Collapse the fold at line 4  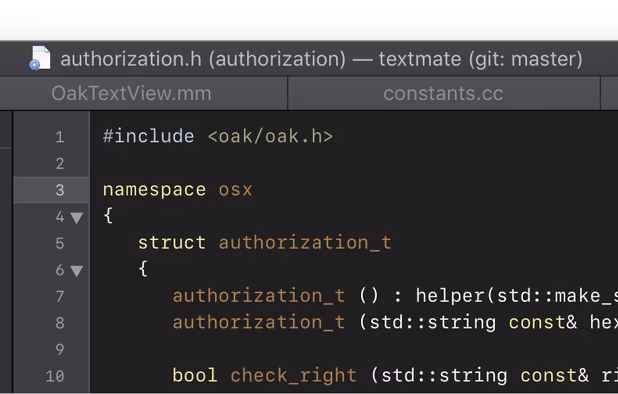pyautogui.click(x=76, y=217)
